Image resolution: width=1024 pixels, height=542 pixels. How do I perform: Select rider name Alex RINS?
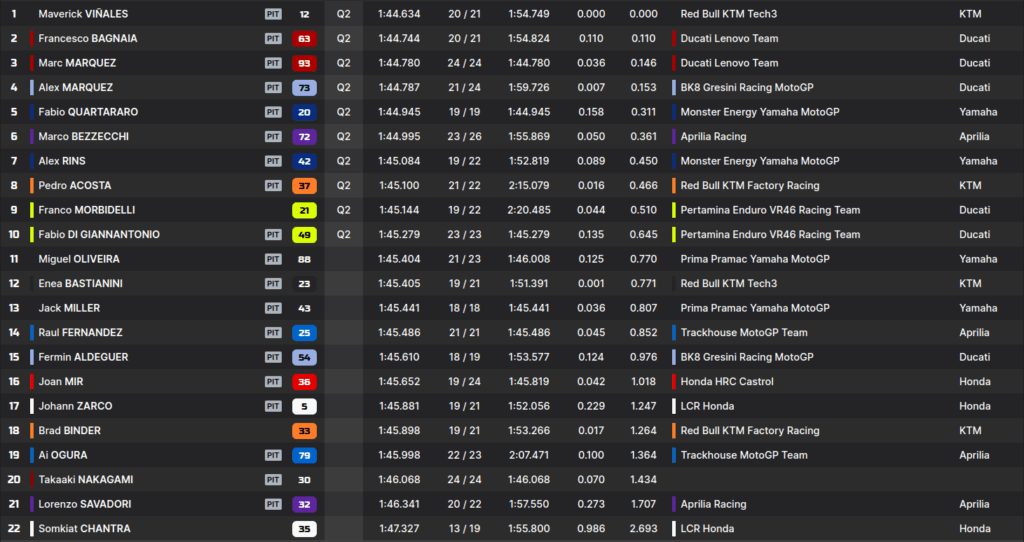coord(61,161)
